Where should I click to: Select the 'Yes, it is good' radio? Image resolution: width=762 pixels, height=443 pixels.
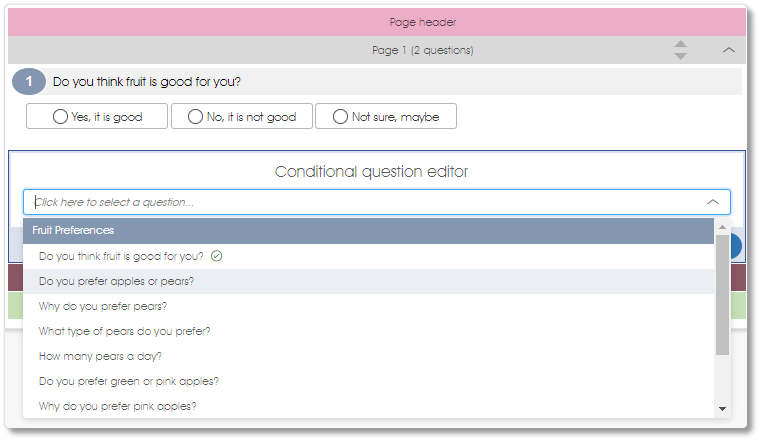pyautogui.click(x=60, y=117)
